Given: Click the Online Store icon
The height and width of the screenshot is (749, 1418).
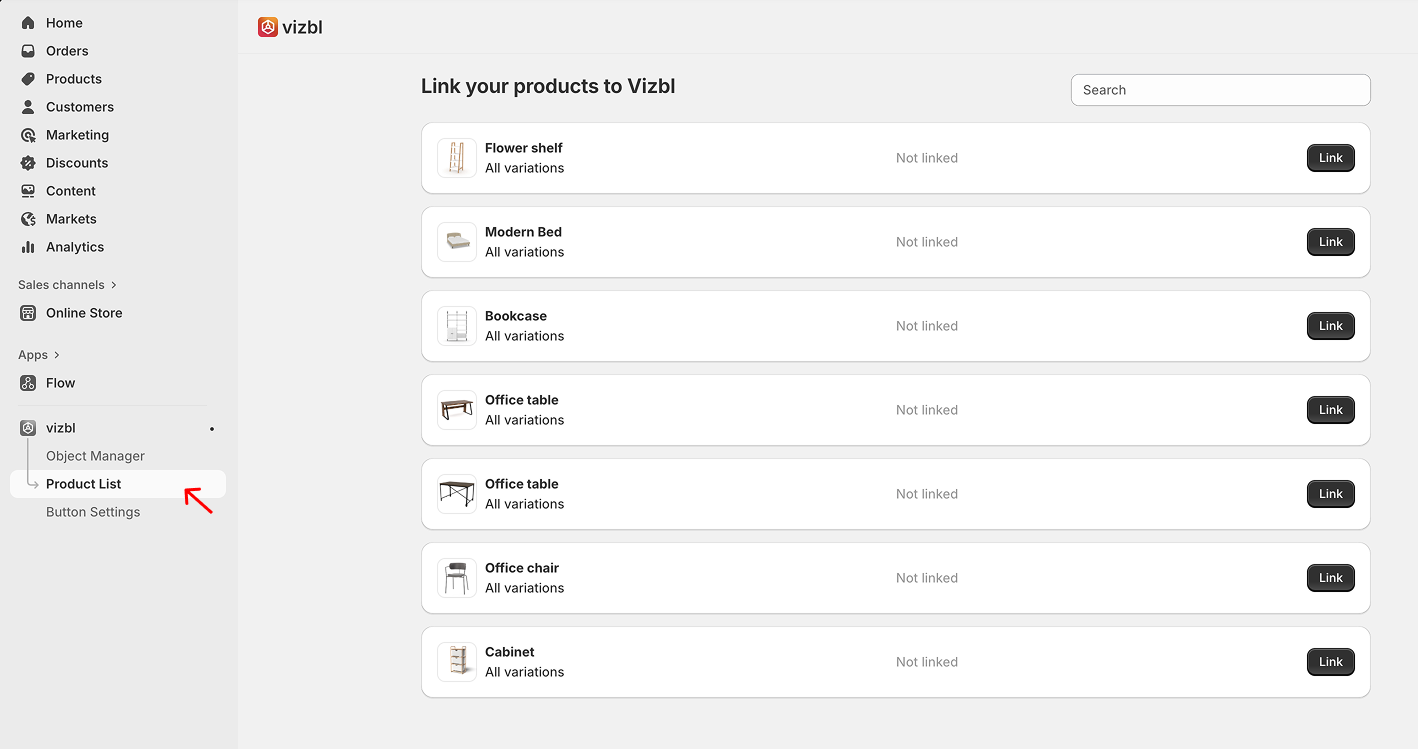Looking at the screenshot, I should (x=28, y=313).
